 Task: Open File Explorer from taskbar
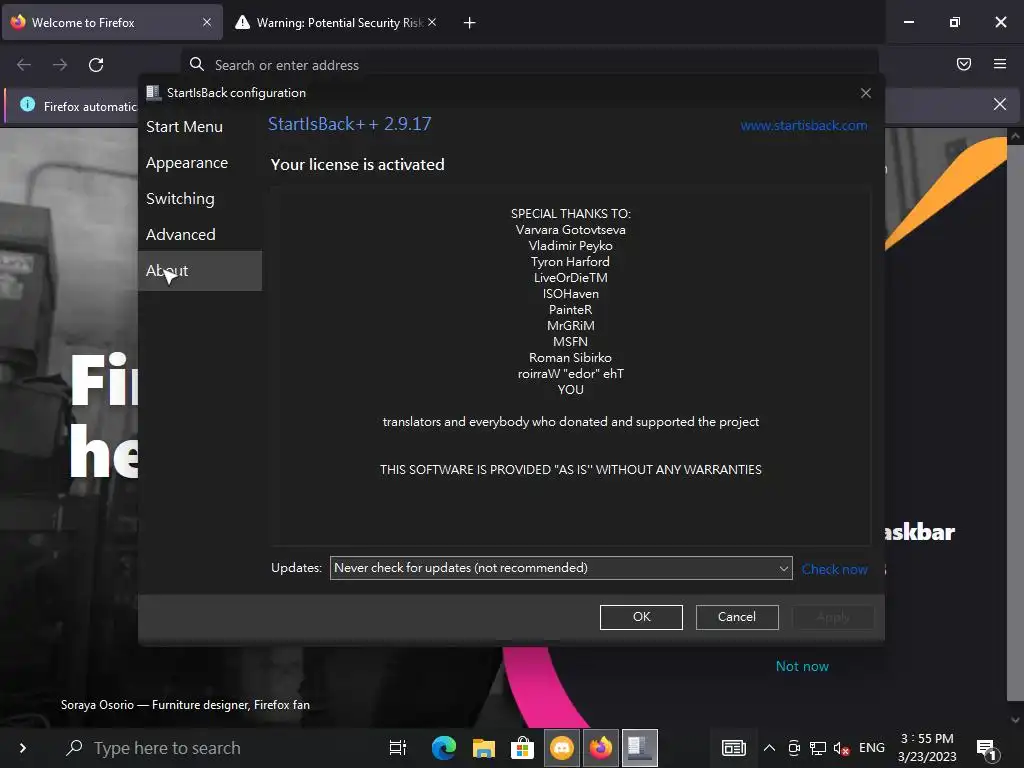(483, 748)
